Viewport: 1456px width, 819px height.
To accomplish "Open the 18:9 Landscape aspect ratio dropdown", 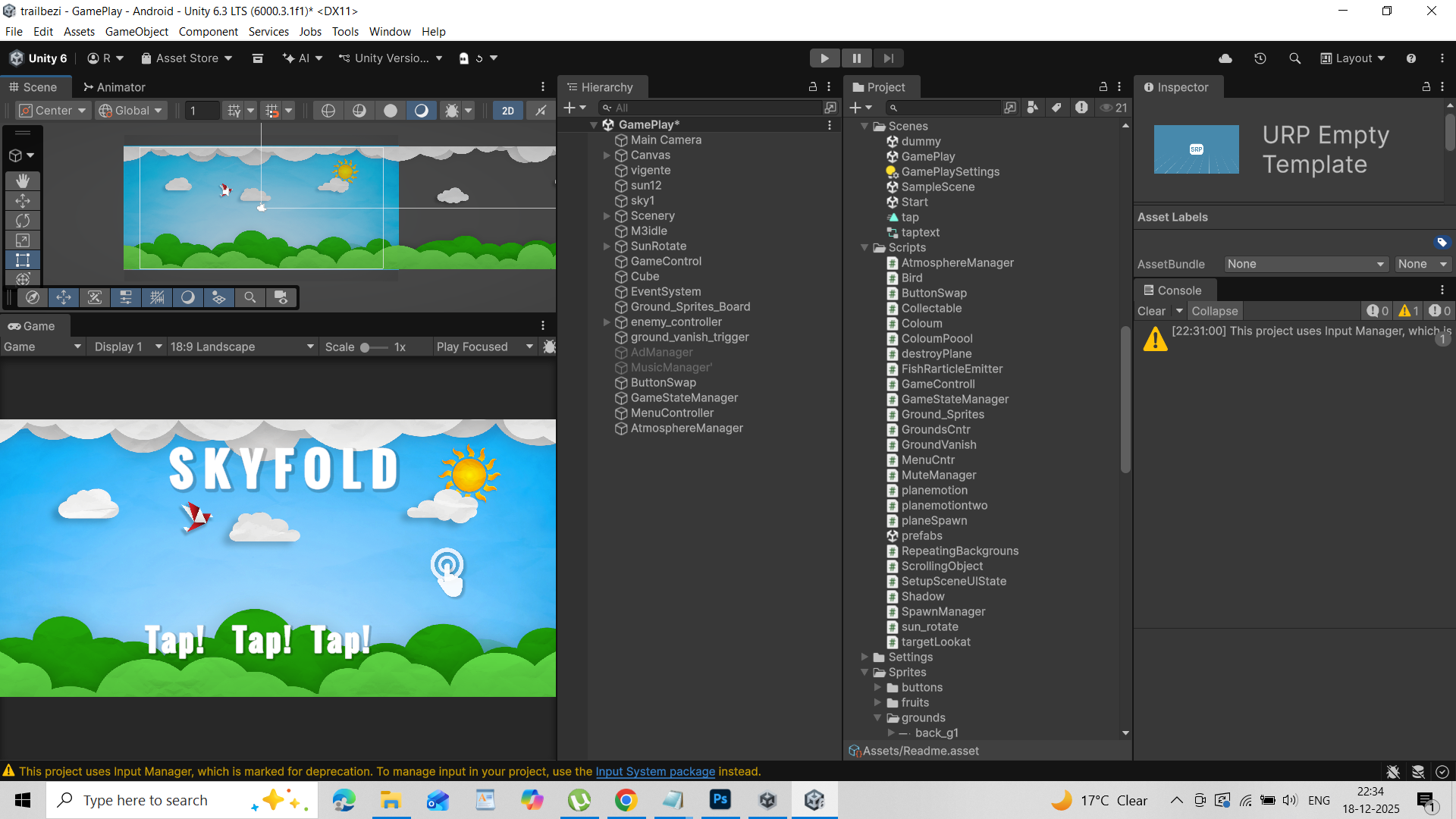I will tap(241, 347).
